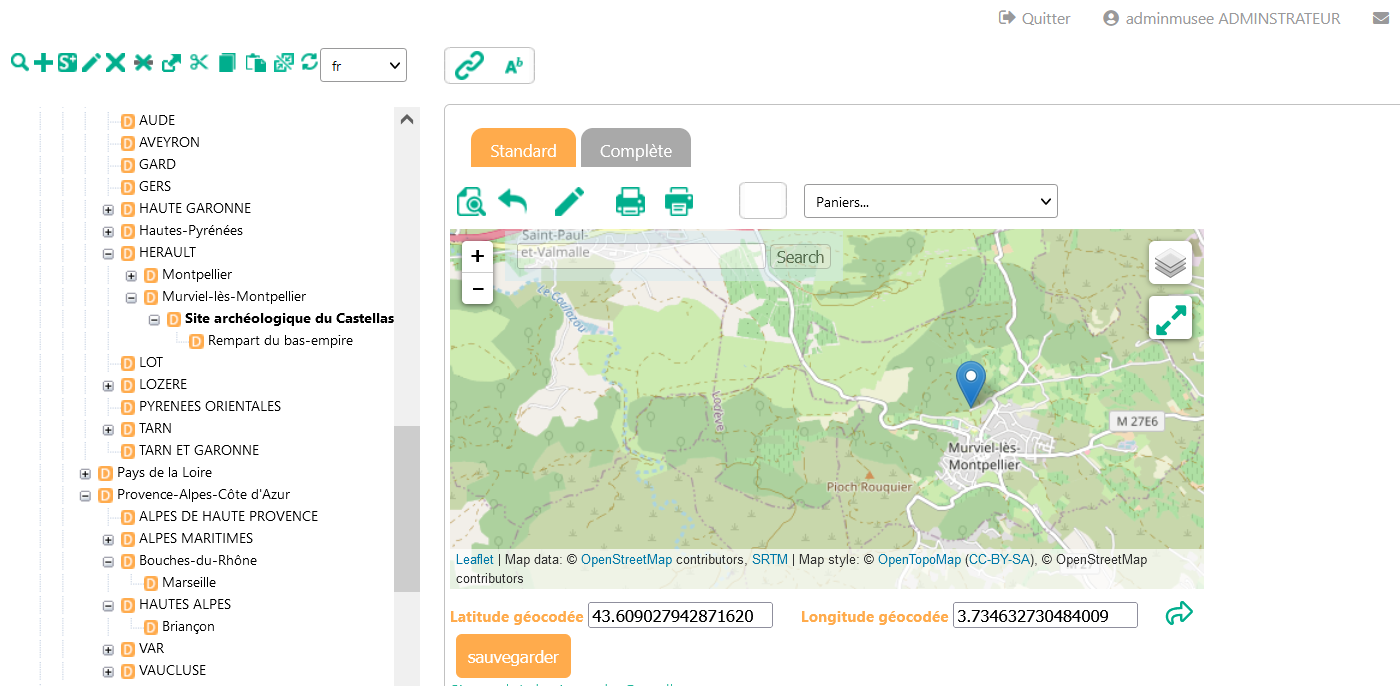1400x686 pixels.
Task: Click the green plus add icon
Action: click(x=43, y=63)
